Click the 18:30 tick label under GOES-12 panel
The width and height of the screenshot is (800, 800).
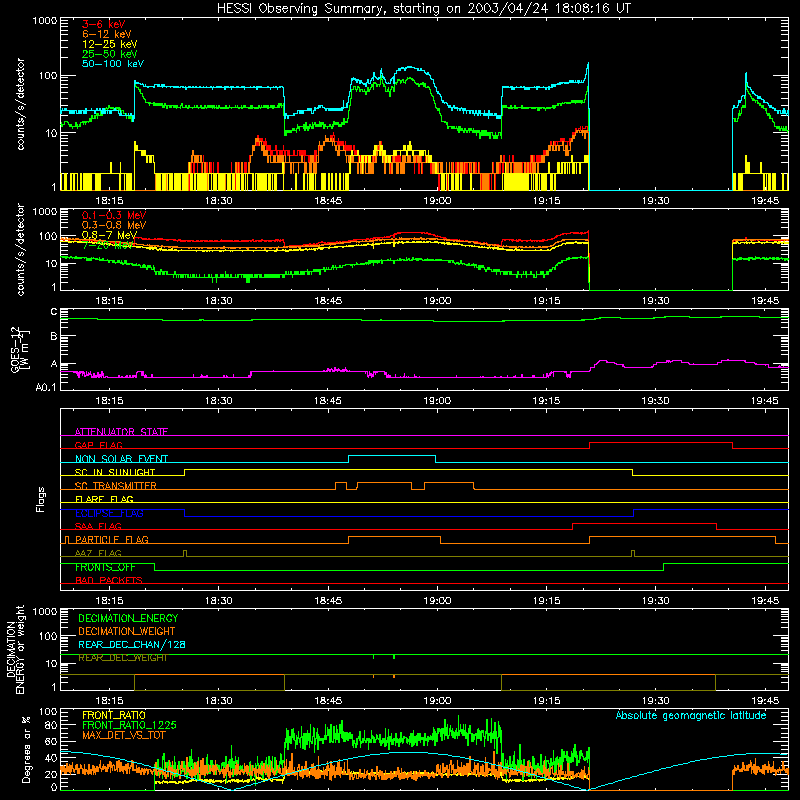click(x=218, y=401)
